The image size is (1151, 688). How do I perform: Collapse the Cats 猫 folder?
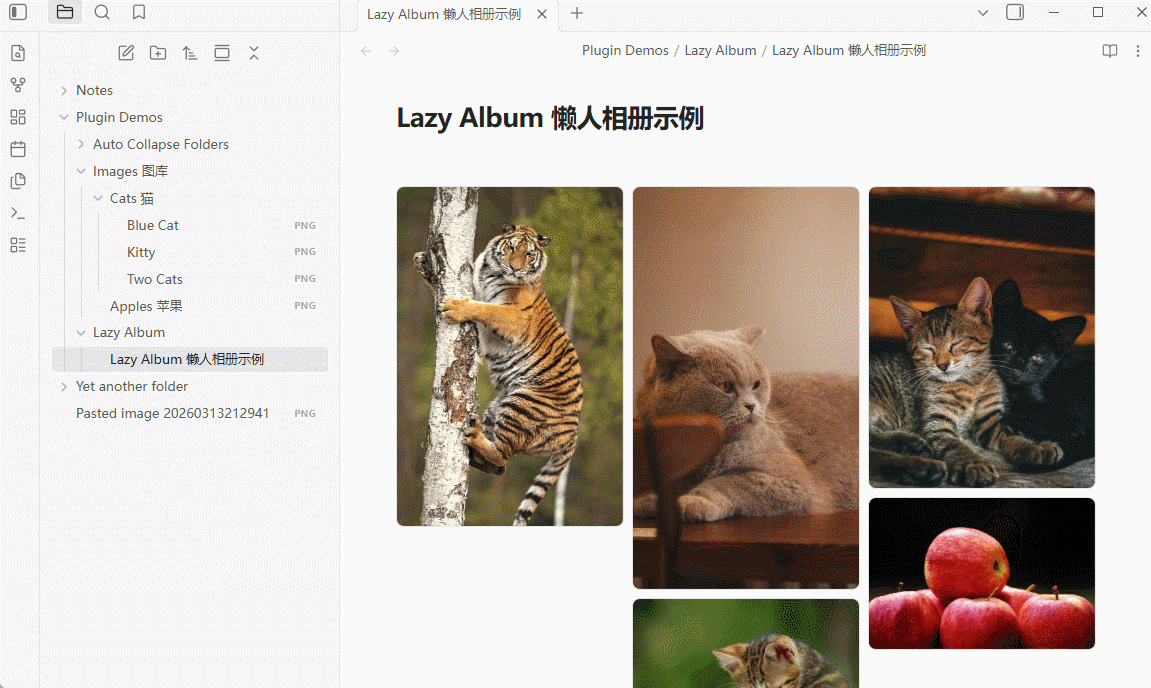pyautogui.click(x=98, y=198)
